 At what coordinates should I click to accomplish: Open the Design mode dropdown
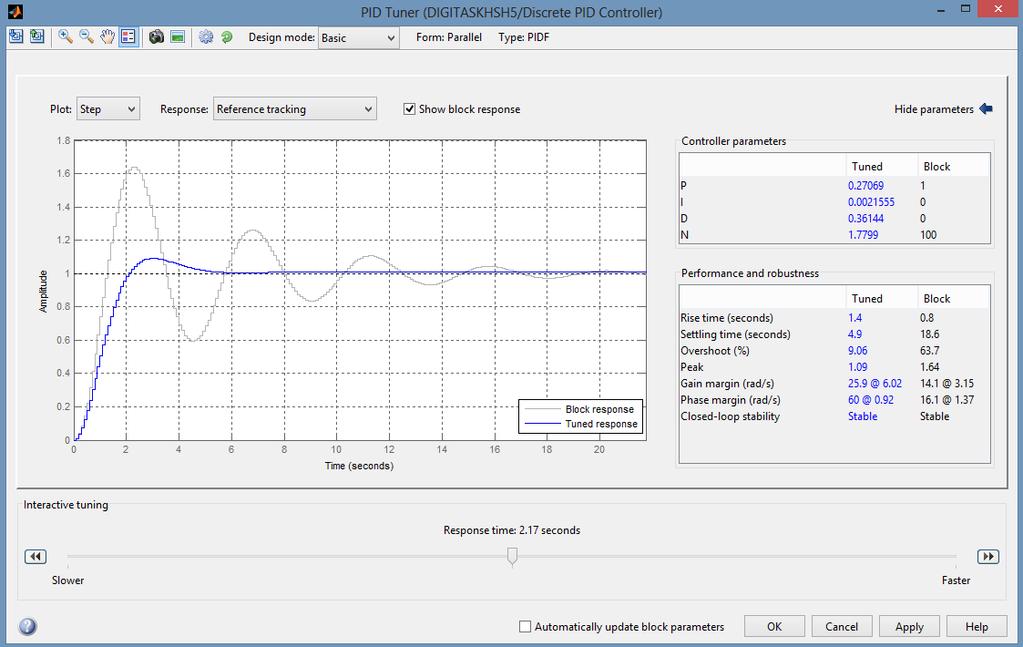pyautogui.click(x=358, y=38)
